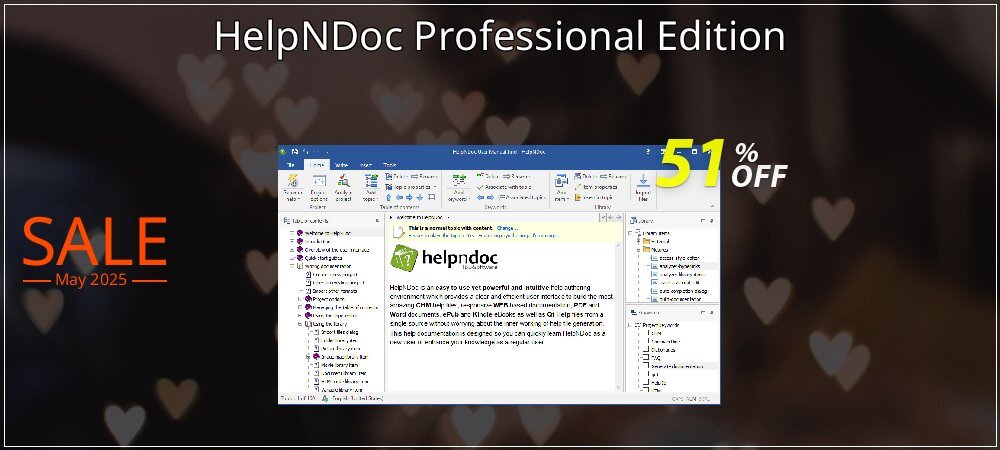Open Project options from the ribbon
This screenshot has height=450, width=1000.
pos(318,188)
